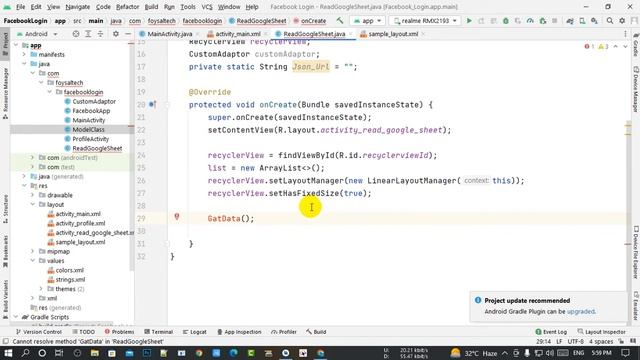The height and width of the screenshot is (360, 640).
Task: Expand the themes (2) folder
Action: pyautogui.click(x=41, y=289)
